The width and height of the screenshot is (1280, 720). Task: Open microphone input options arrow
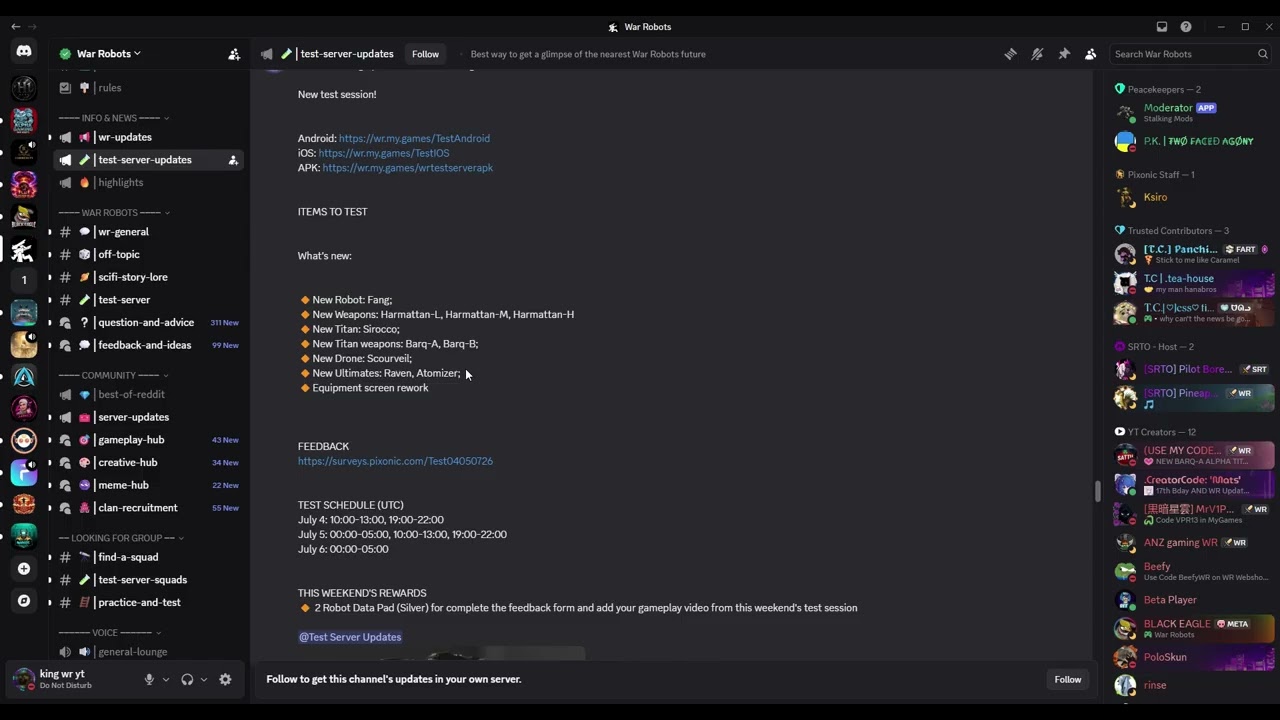pyautogui.click(x=166, y=679)
